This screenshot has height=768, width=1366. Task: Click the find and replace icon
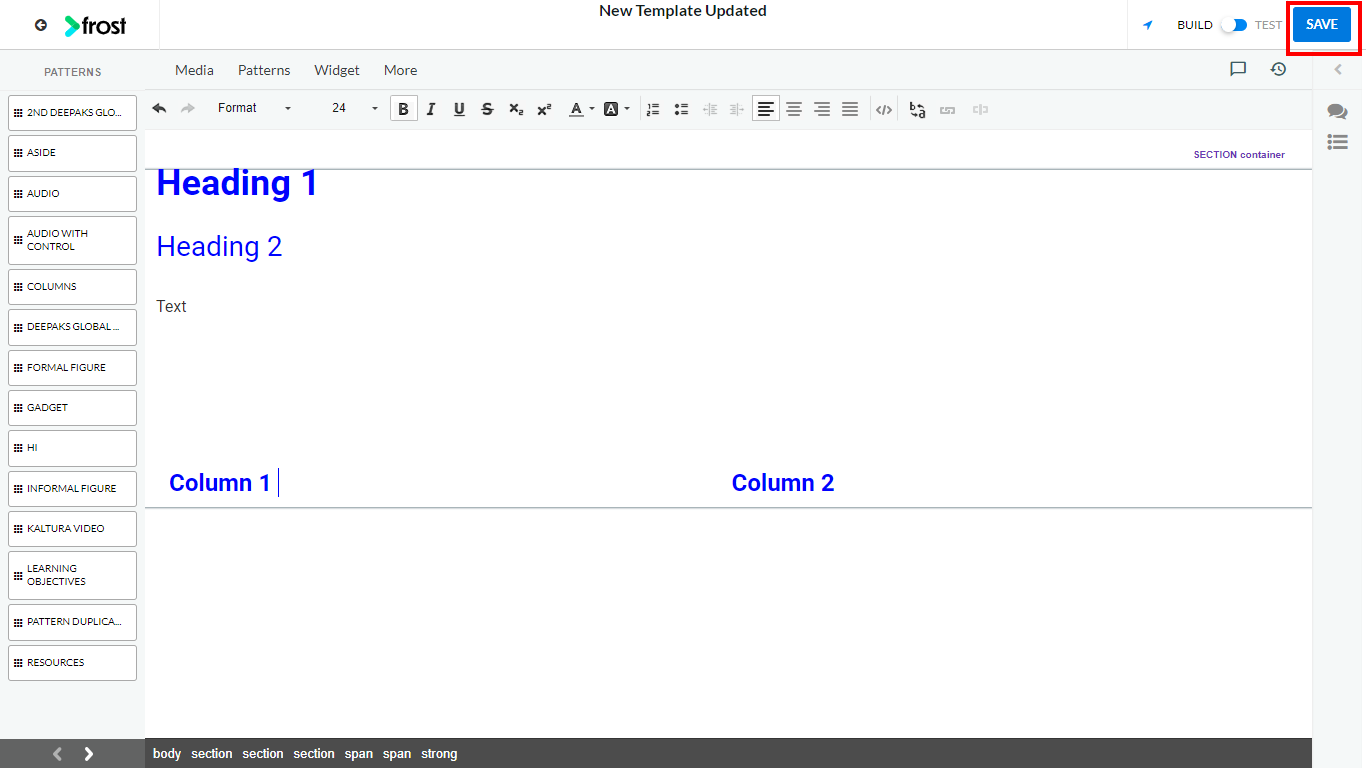click(918, 109)
